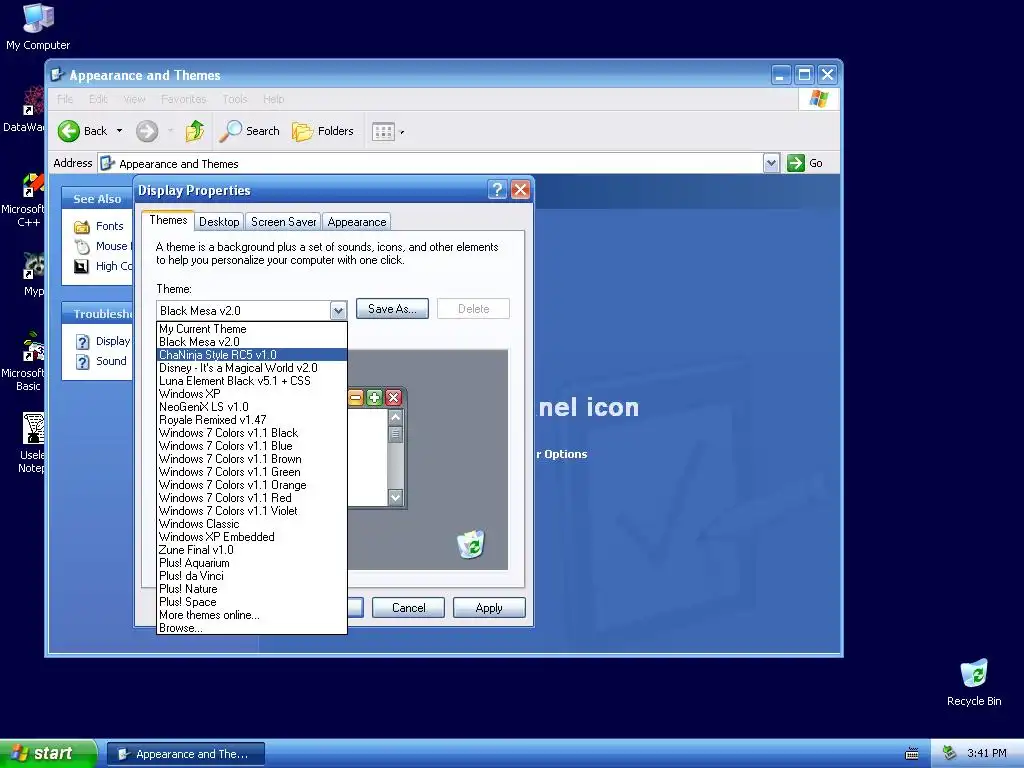
Task: Open the Tools menu
Action: click(x=234, y=99)
